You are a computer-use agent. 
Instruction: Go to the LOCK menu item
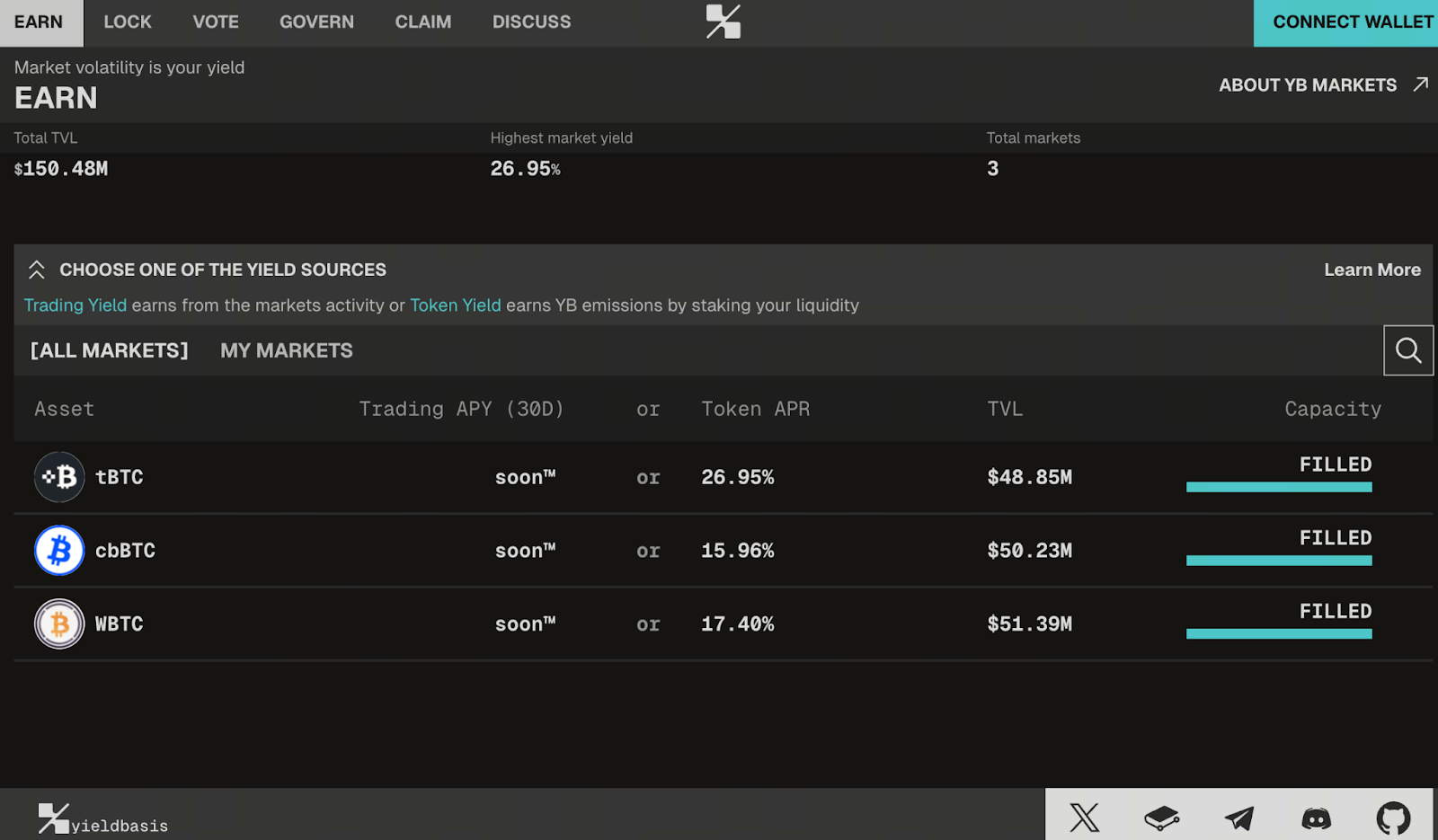(128, 22)
